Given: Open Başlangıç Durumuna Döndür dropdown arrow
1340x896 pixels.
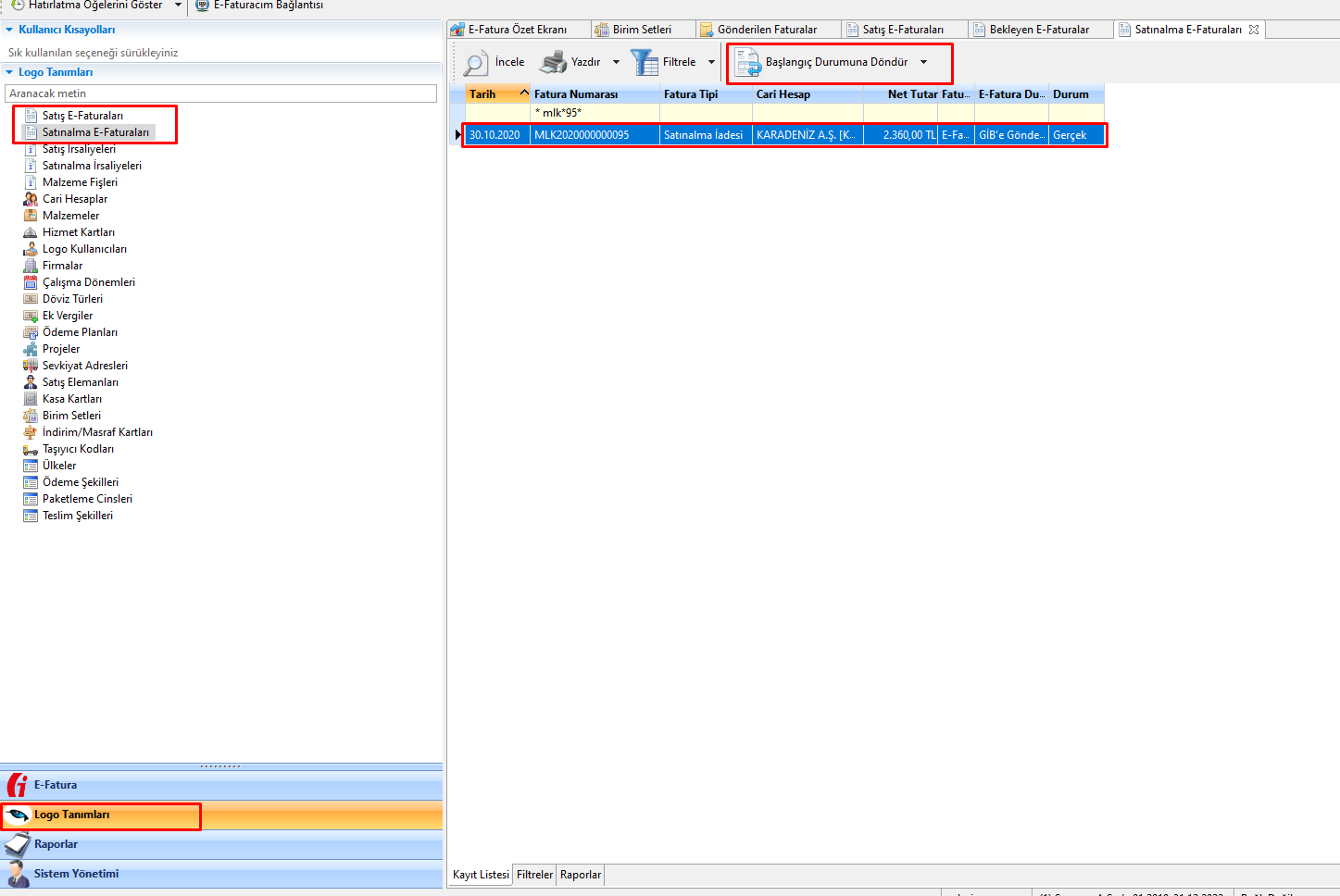Looking at the screenshot, I should coord(923,63).
